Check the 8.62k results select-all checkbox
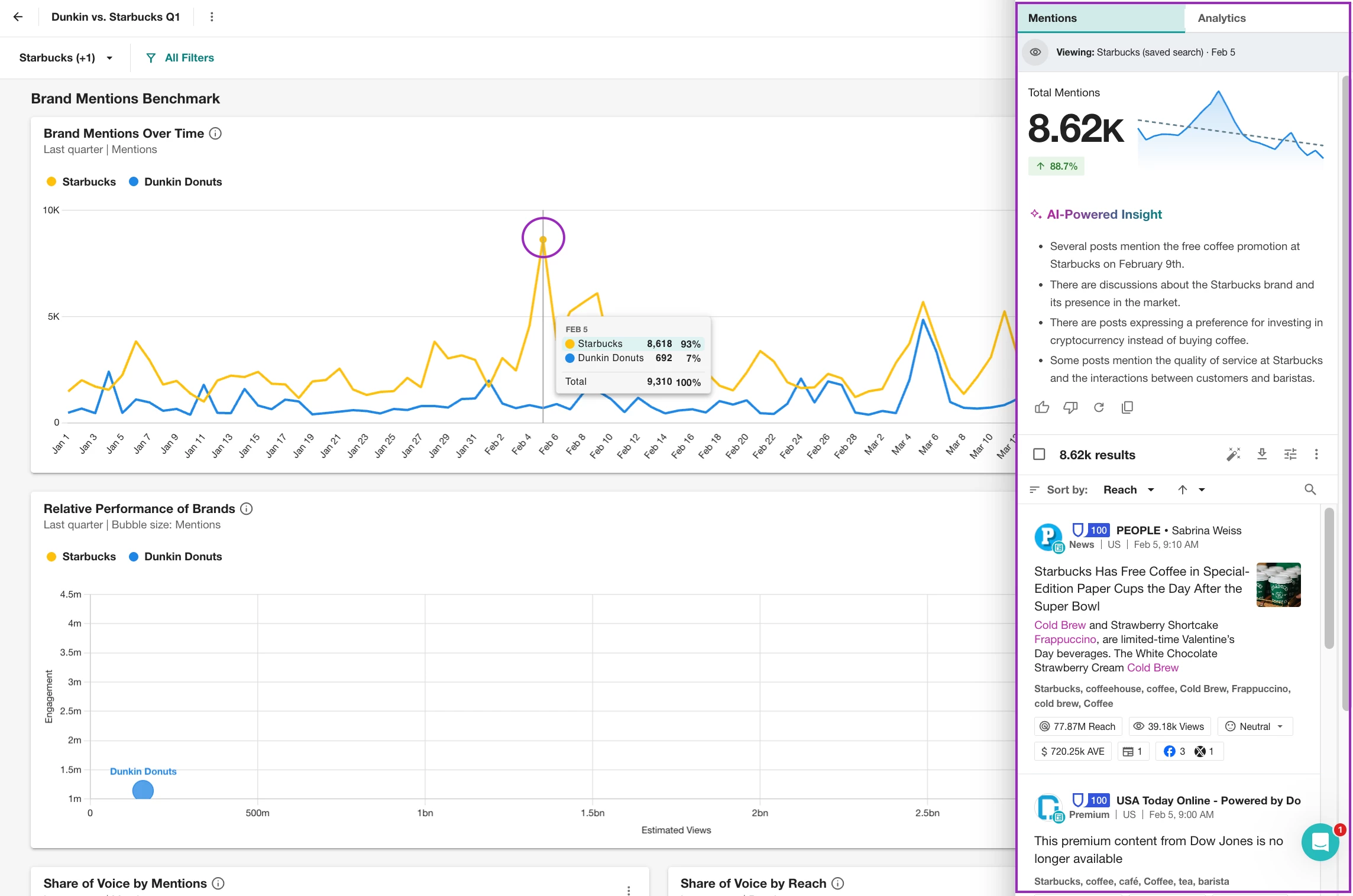This screenshot has height=896, width=1353. 1039,454
